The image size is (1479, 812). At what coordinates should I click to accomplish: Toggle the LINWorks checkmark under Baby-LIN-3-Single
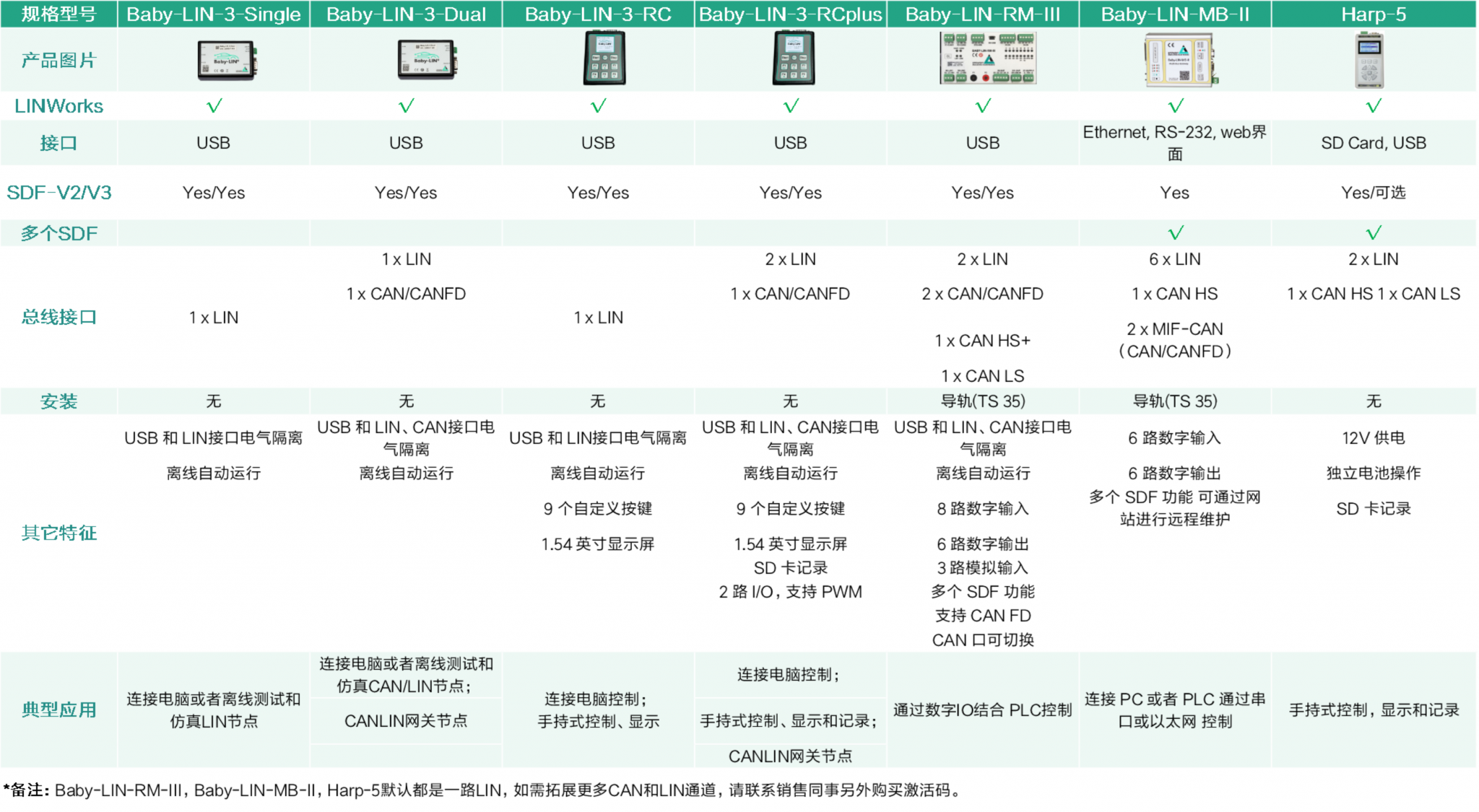214,105
